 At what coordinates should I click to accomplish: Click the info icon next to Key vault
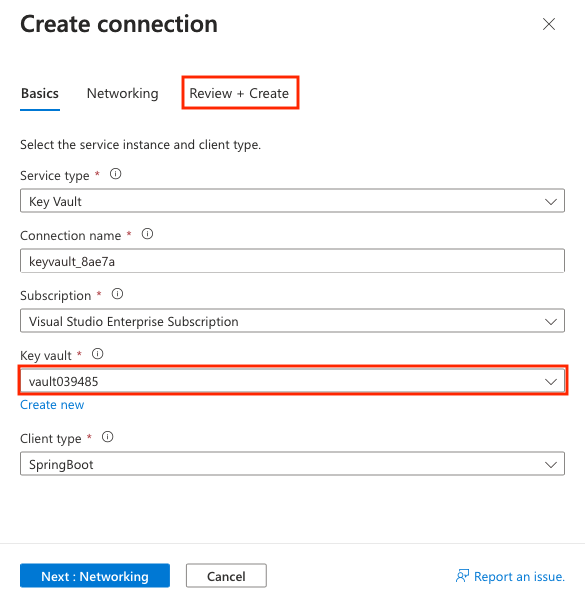(98, 354)
